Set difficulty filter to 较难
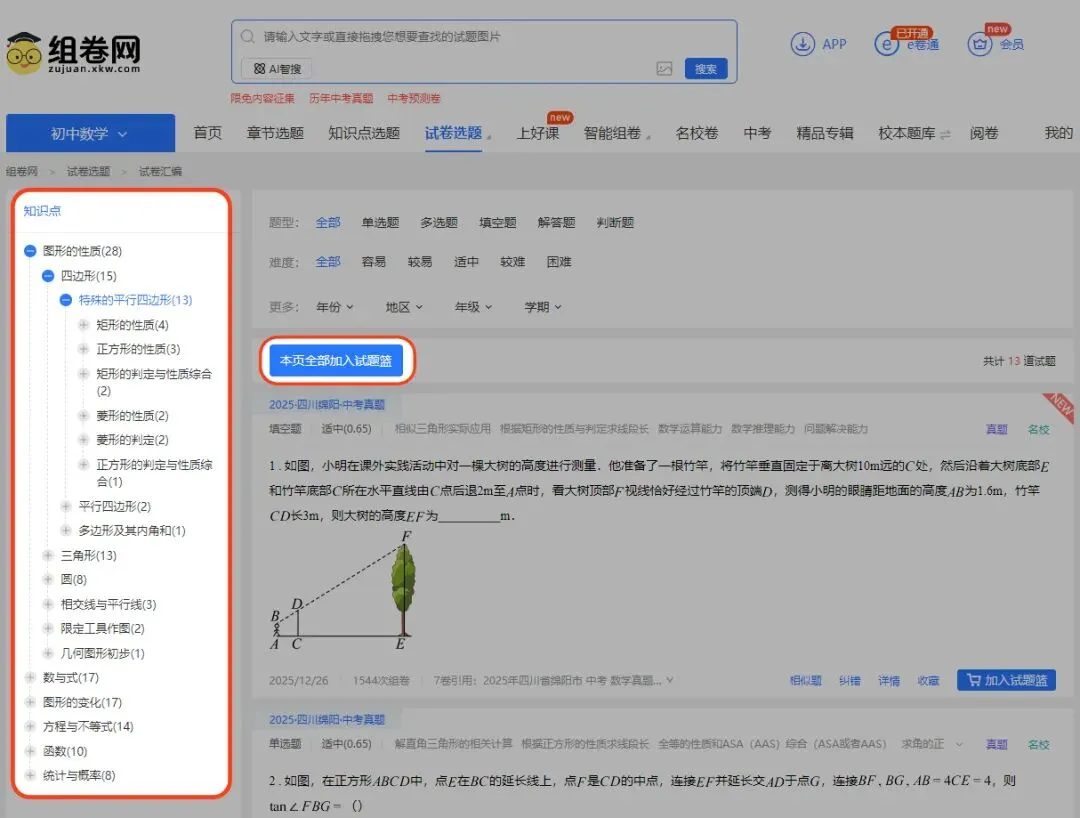Viewport: 1080px width, 818px height. (x=512, y=262)
